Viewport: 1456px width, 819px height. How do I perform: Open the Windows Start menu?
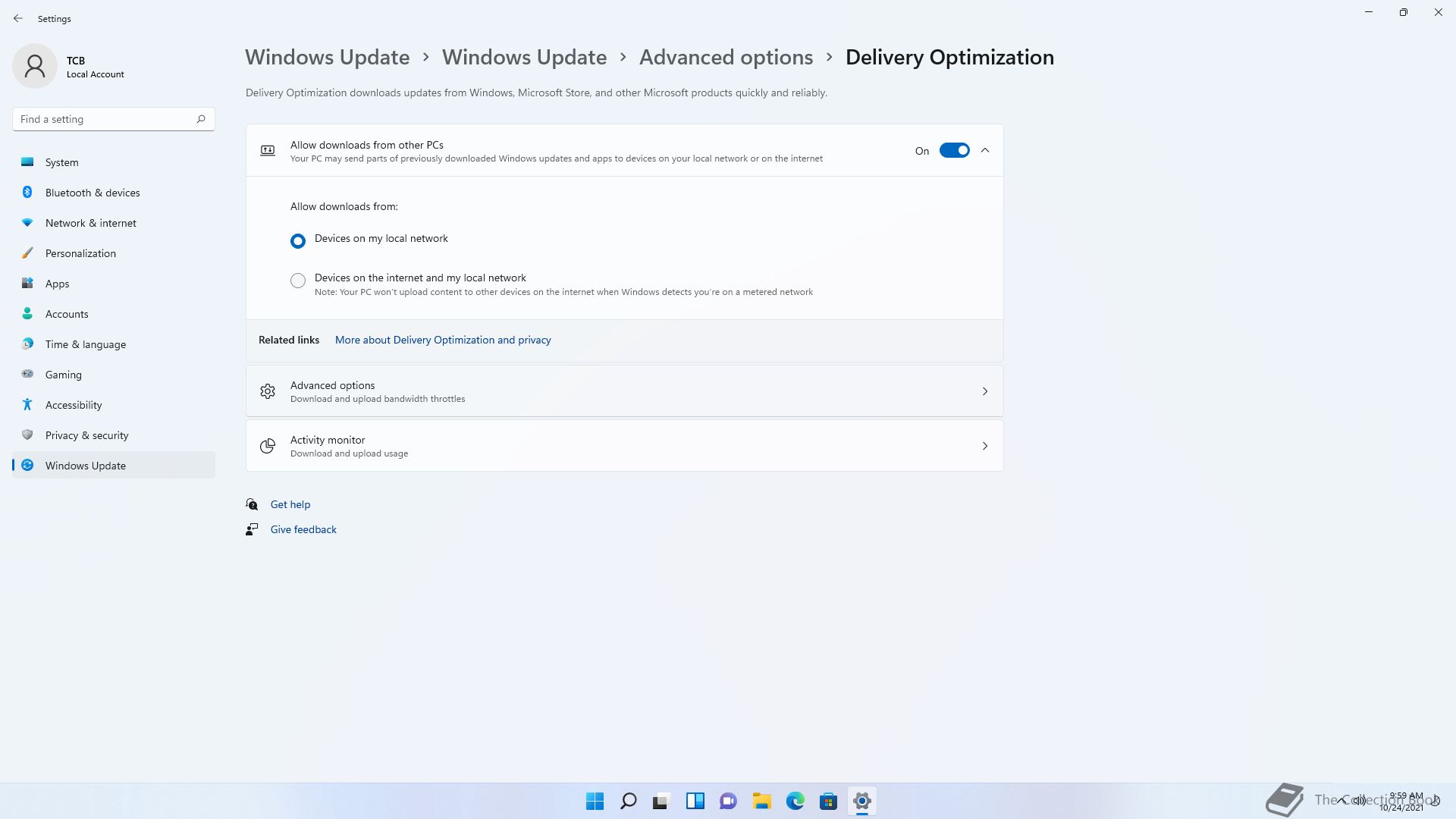595,801
